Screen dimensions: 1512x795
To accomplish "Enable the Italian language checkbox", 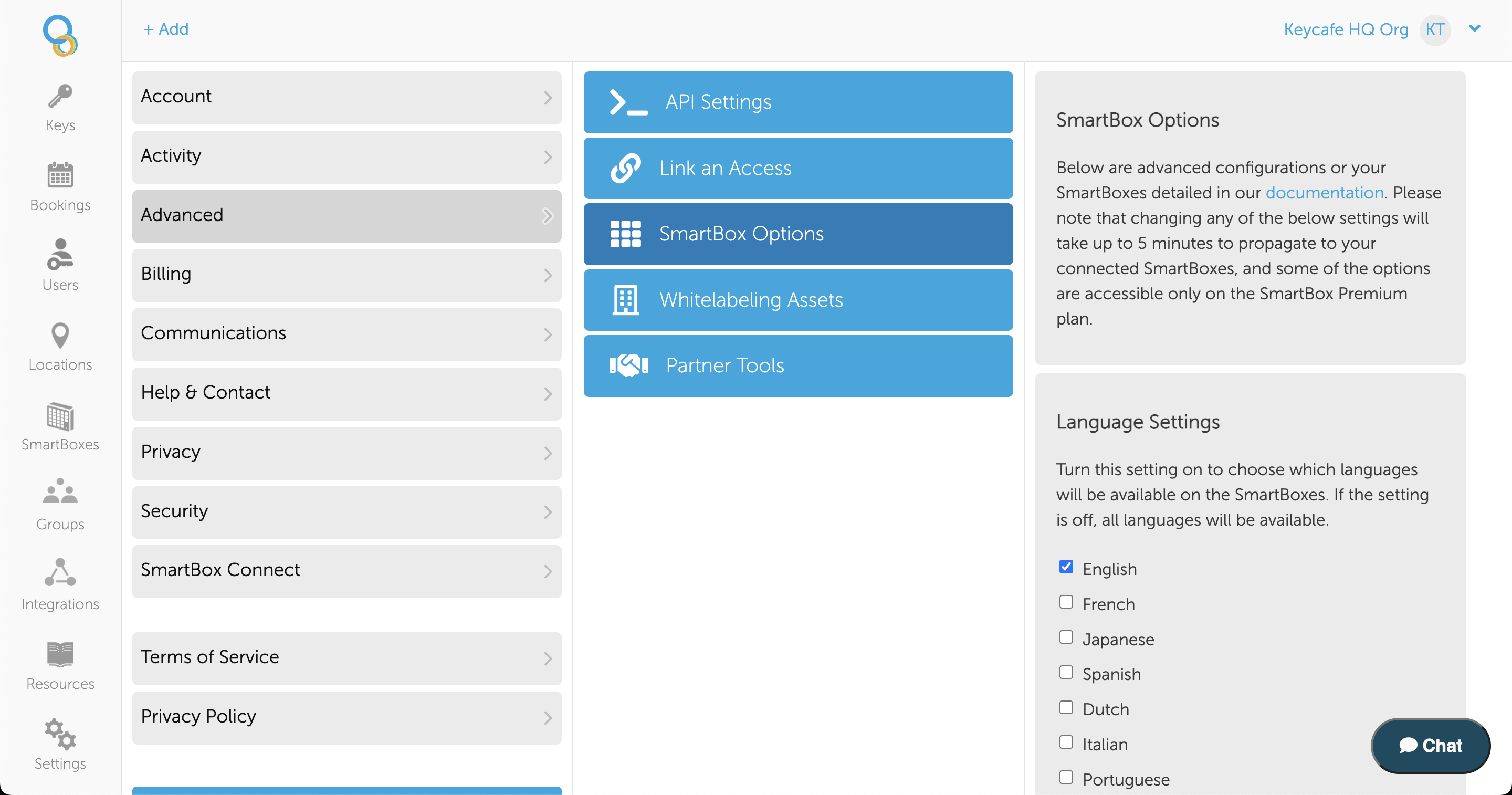I will tap(1066, 742).
